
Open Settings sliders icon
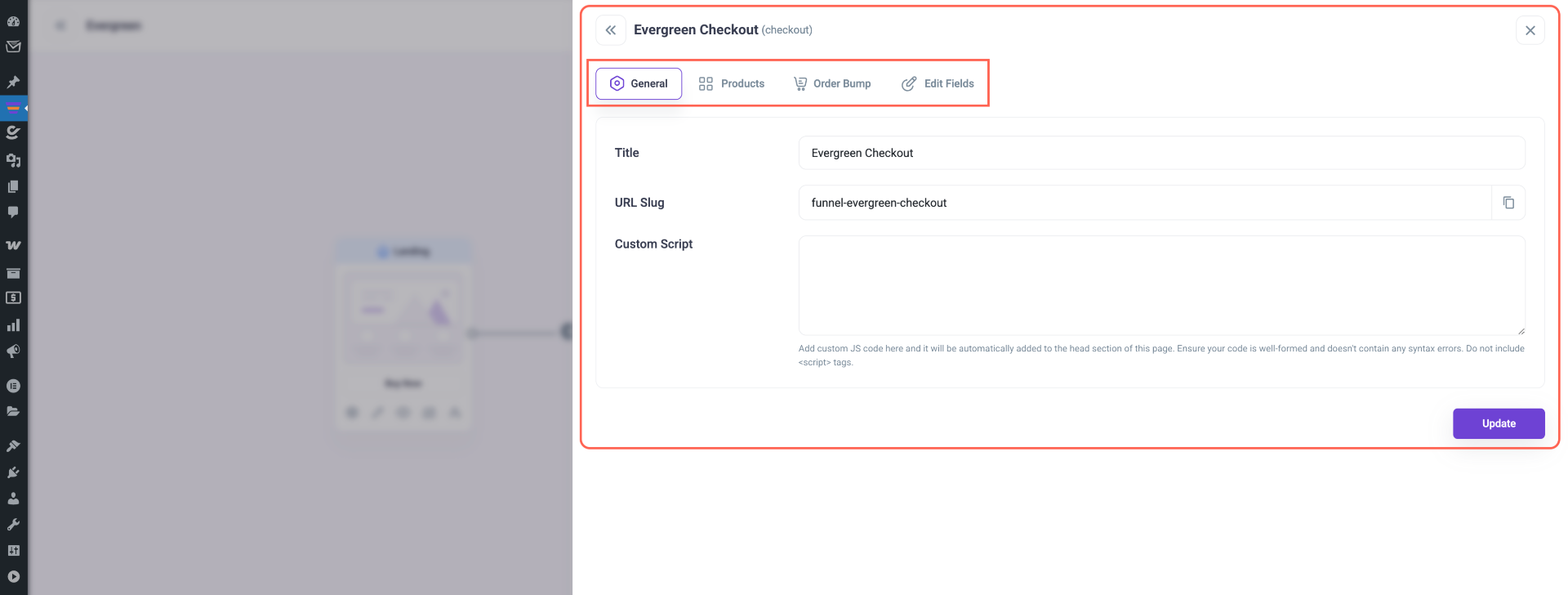tap(13, 551)
